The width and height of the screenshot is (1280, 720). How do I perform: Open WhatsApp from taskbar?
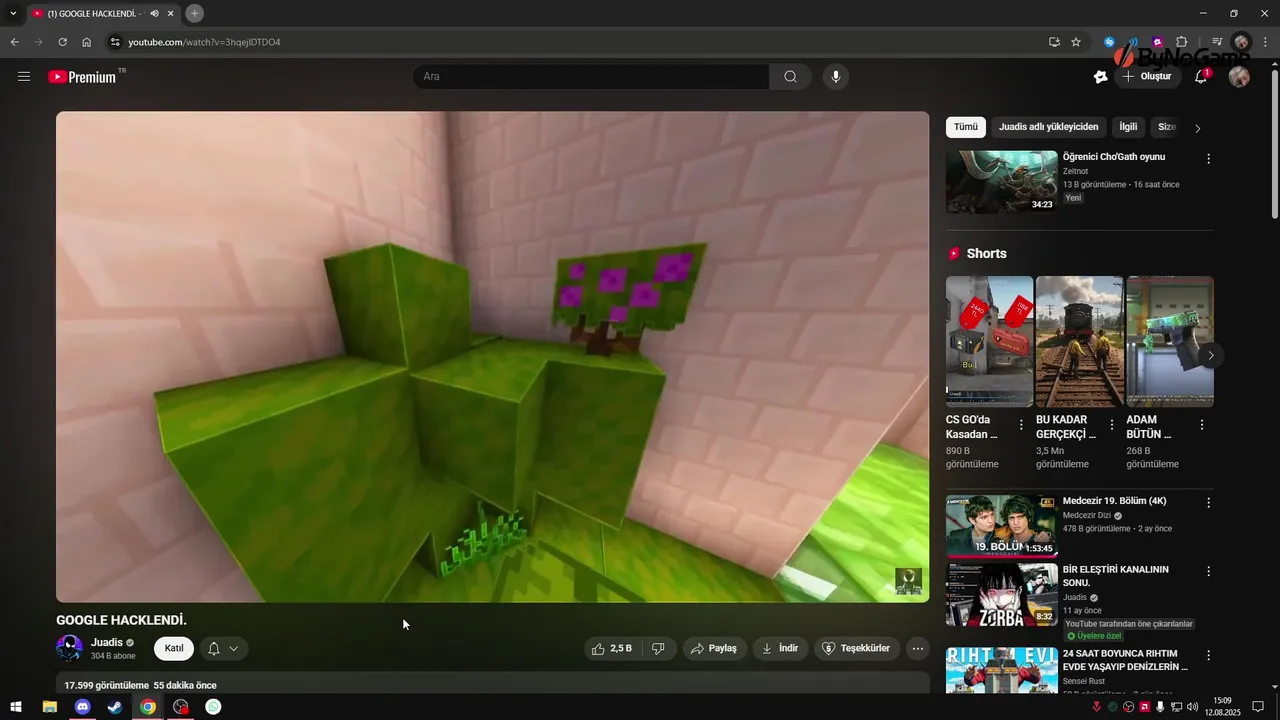tap(213, 707)
